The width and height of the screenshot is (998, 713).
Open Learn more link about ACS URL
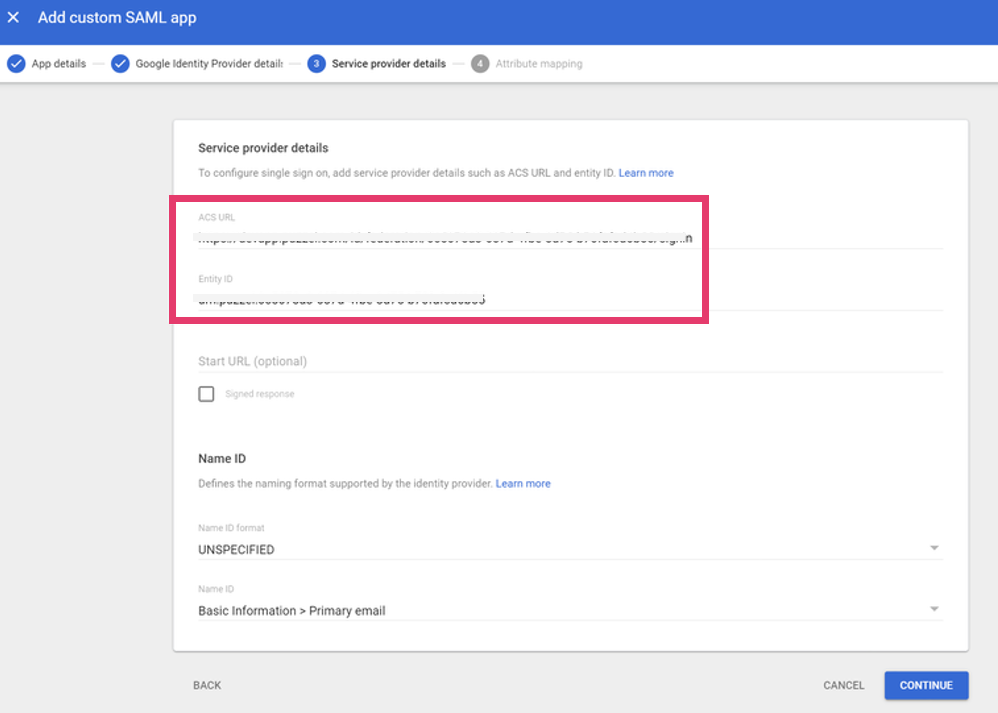(645, 173)
